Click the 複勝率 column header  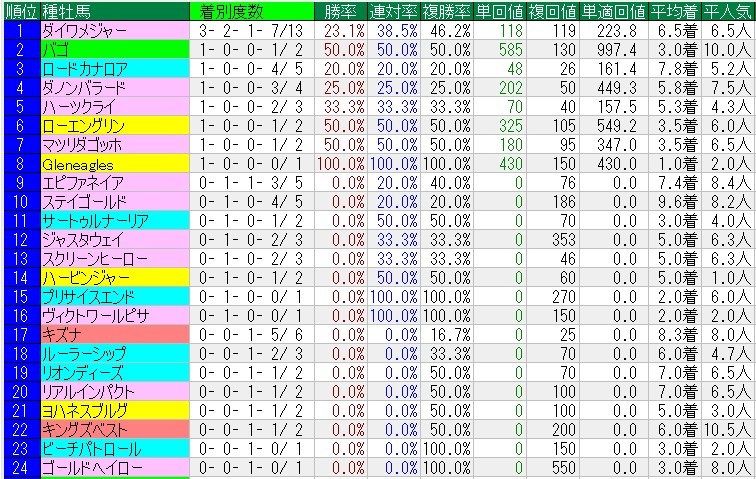[446, 12]
